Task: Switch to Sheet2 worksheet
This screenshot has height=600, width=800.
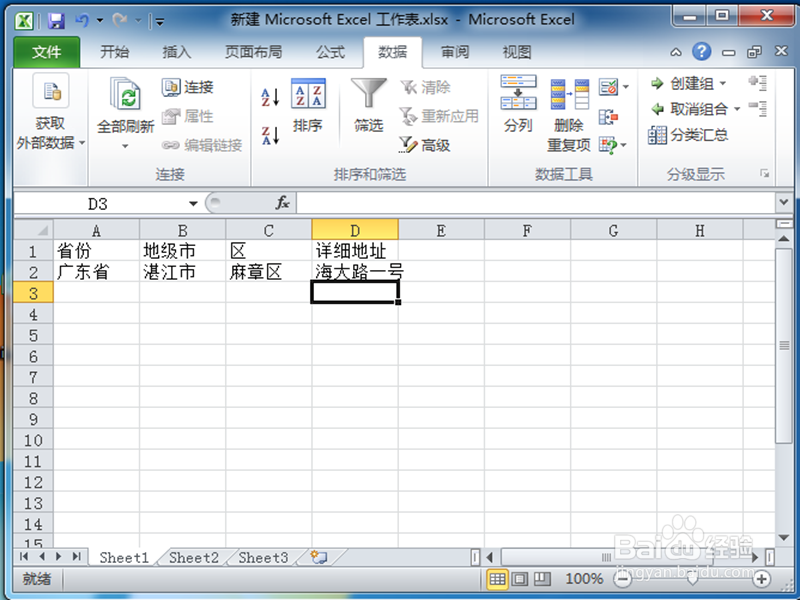Action: 193,557
